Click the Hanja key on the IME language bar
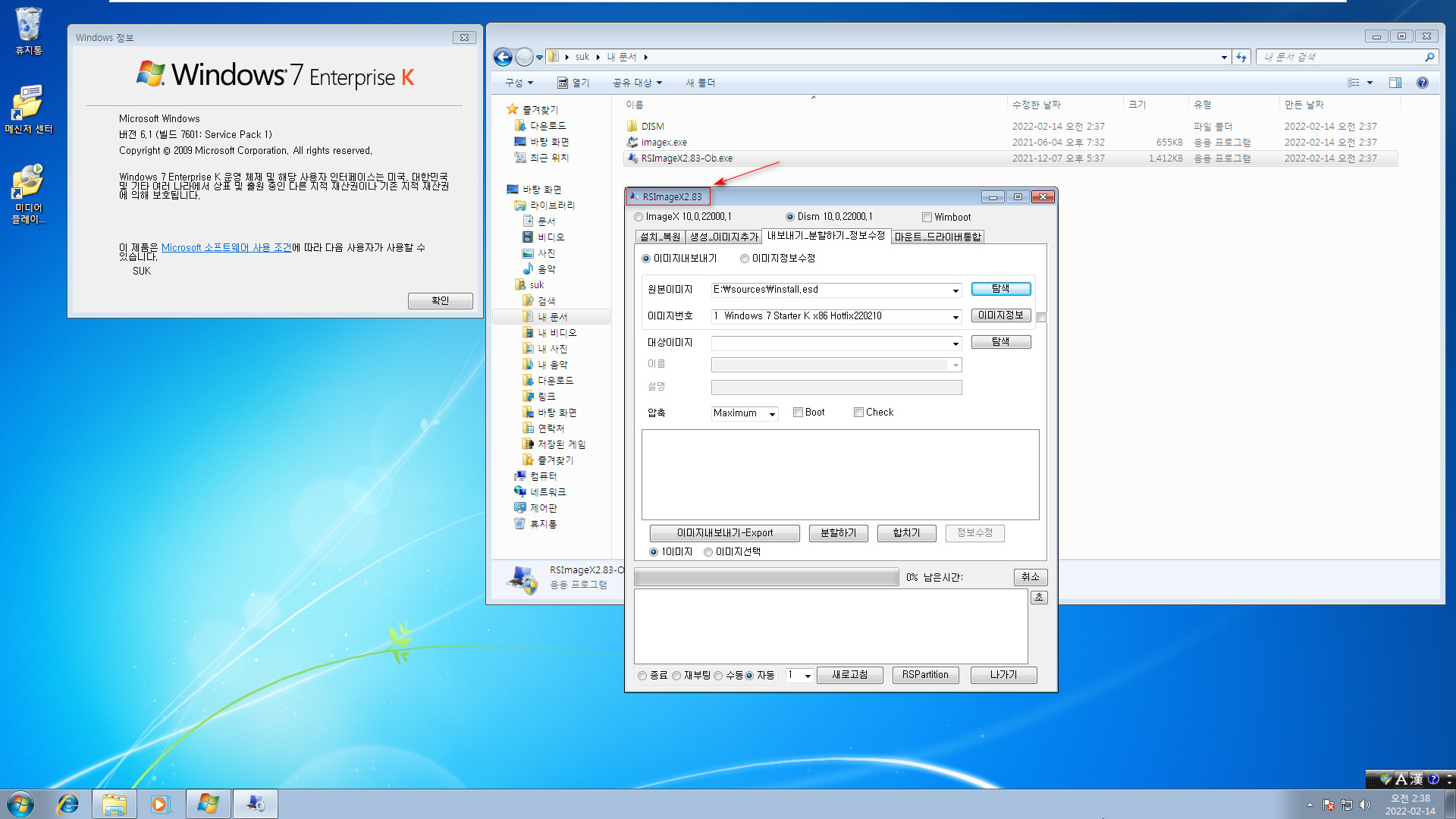Viewport: 1456px width, 819px height. pos(1417,779)
